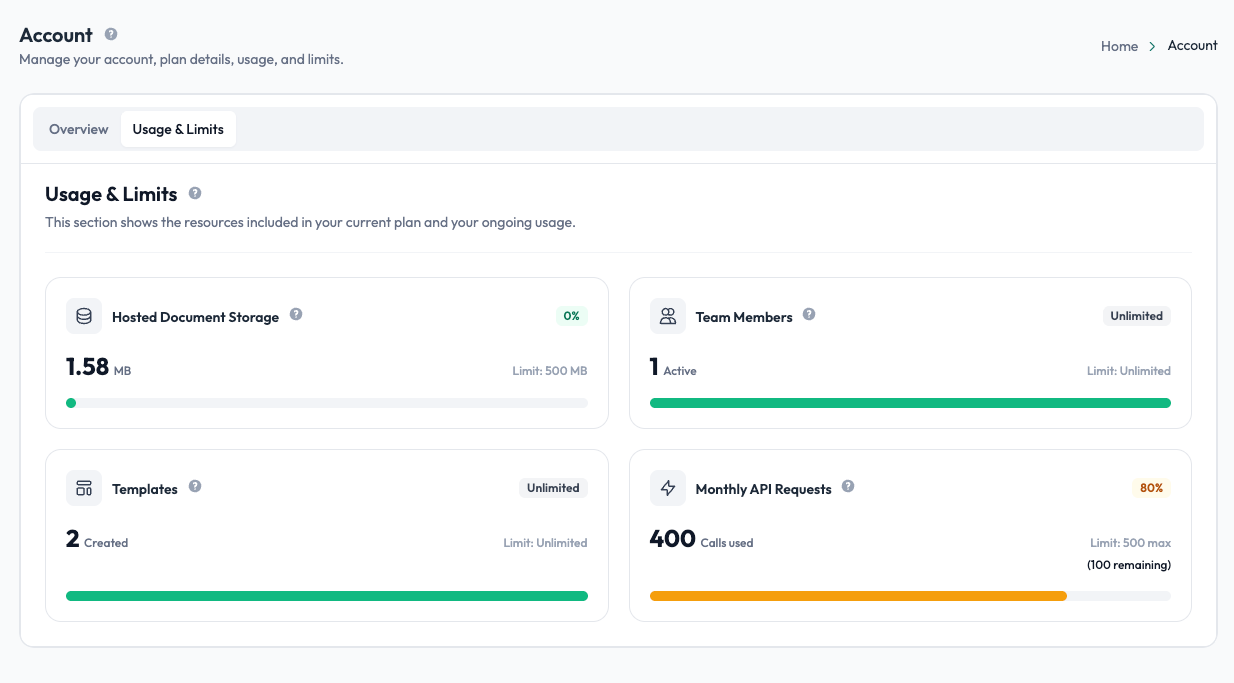Click the Templates card title

point(145,489)
